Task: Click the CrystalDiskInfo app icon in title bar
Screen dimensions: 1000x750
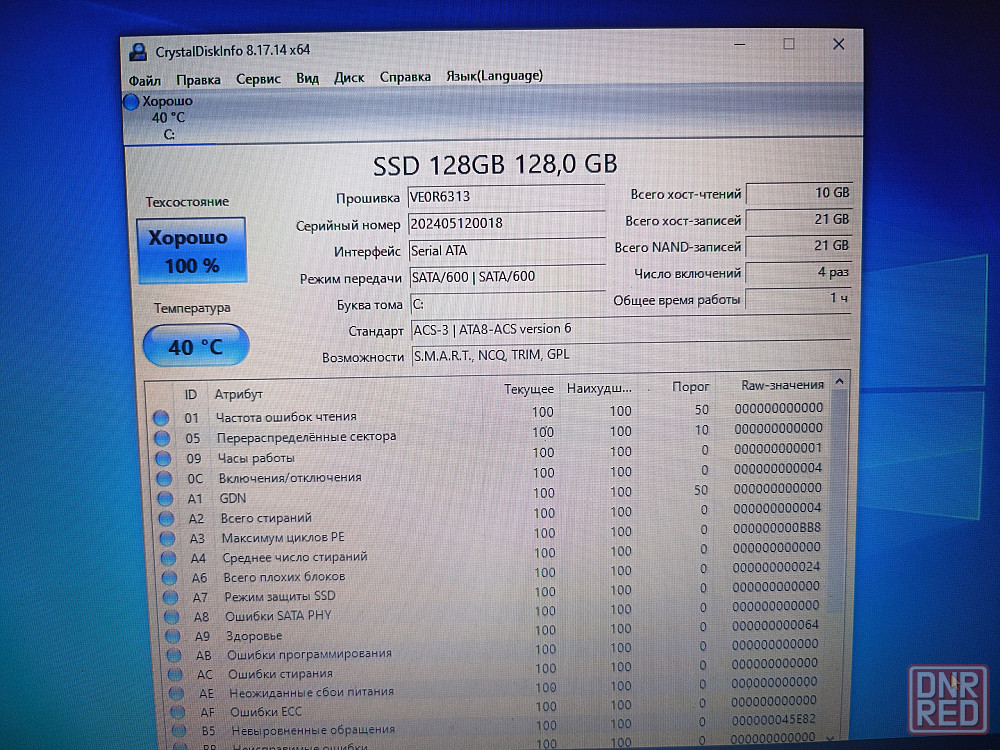Action: (138, 52)
